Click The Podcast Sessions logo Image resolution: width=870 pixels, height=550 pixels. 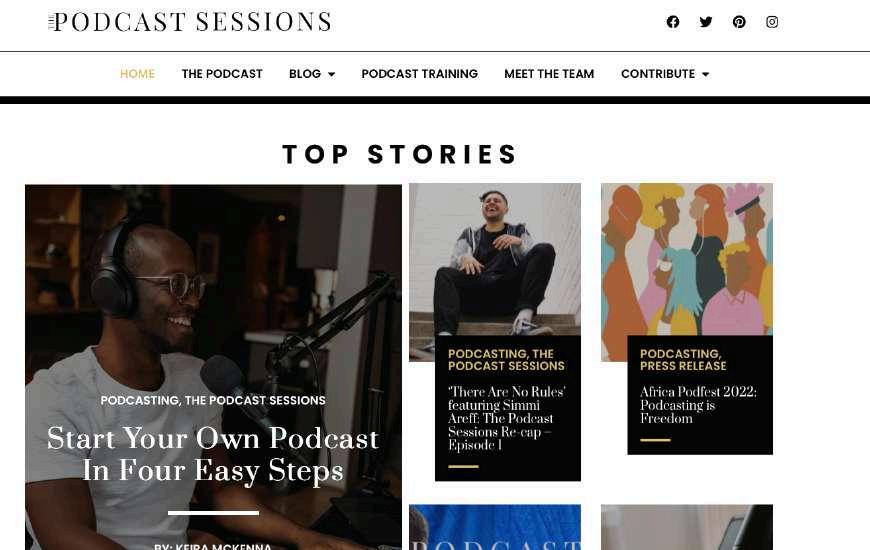pyautogui.click(x=190, y=22)
